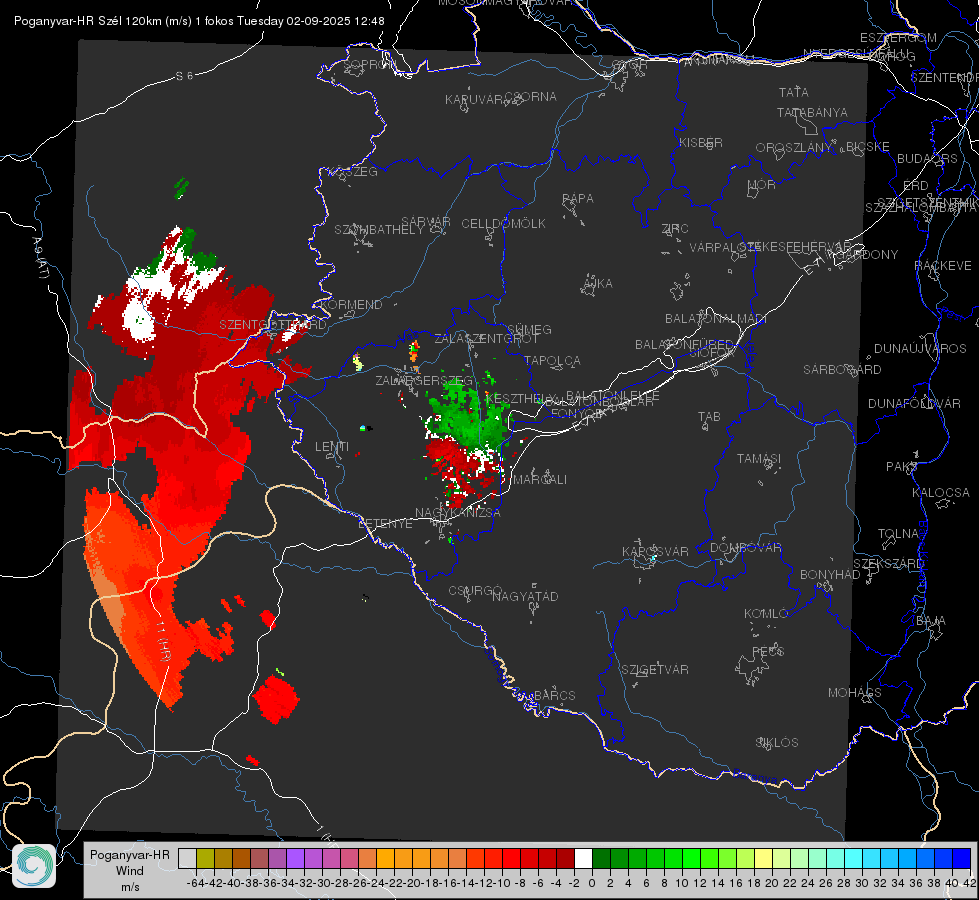Select the ZIRC city label
This screenshot has height=900, width=979.
pyautogui.click(x=675, y=229)
